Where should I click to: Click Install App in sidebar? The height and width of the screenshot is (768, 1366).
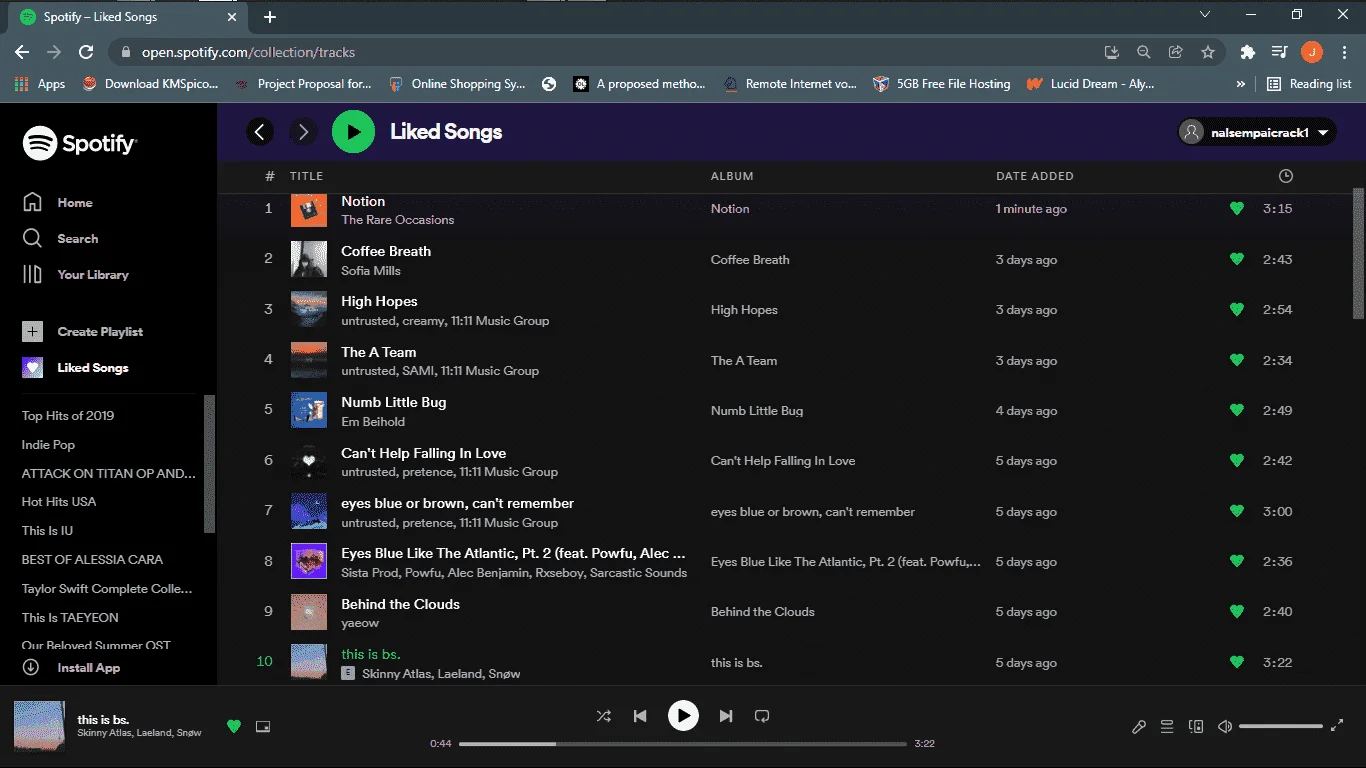tap(71, 668)
